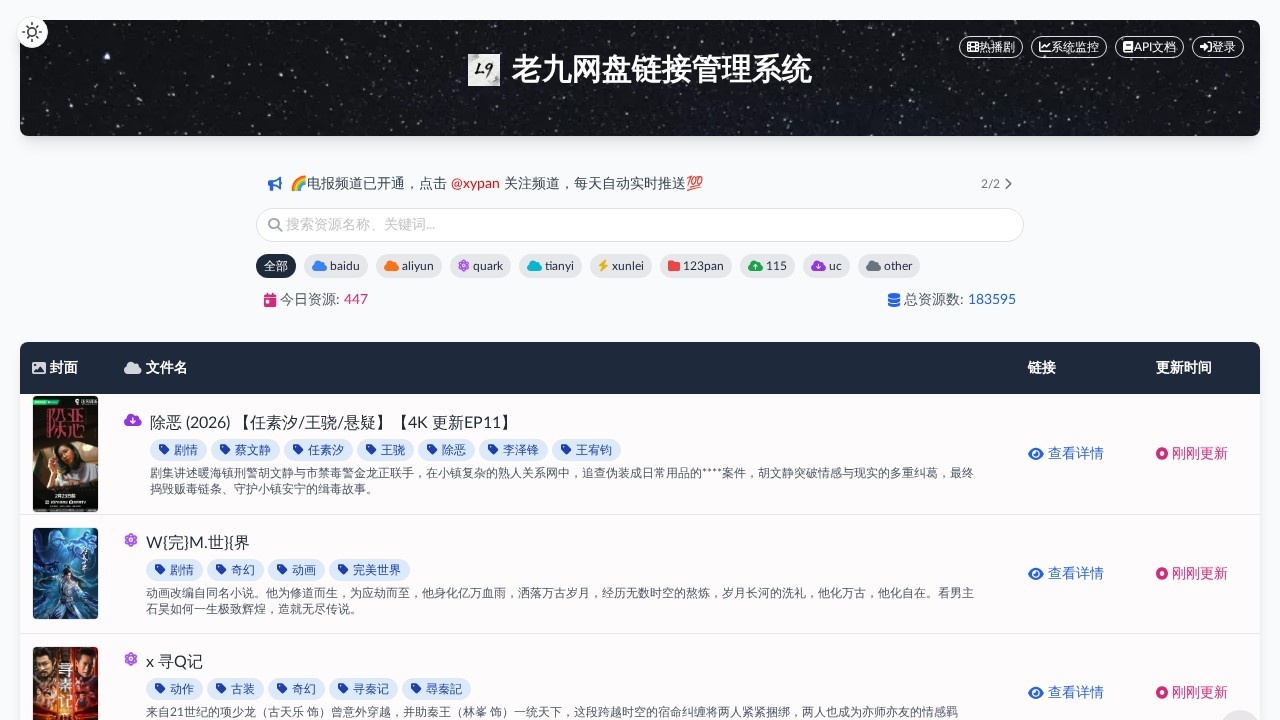This screenshot has height=720, width=1280.
Task: Open the 登录 login button
Action: coord(1217,47)
